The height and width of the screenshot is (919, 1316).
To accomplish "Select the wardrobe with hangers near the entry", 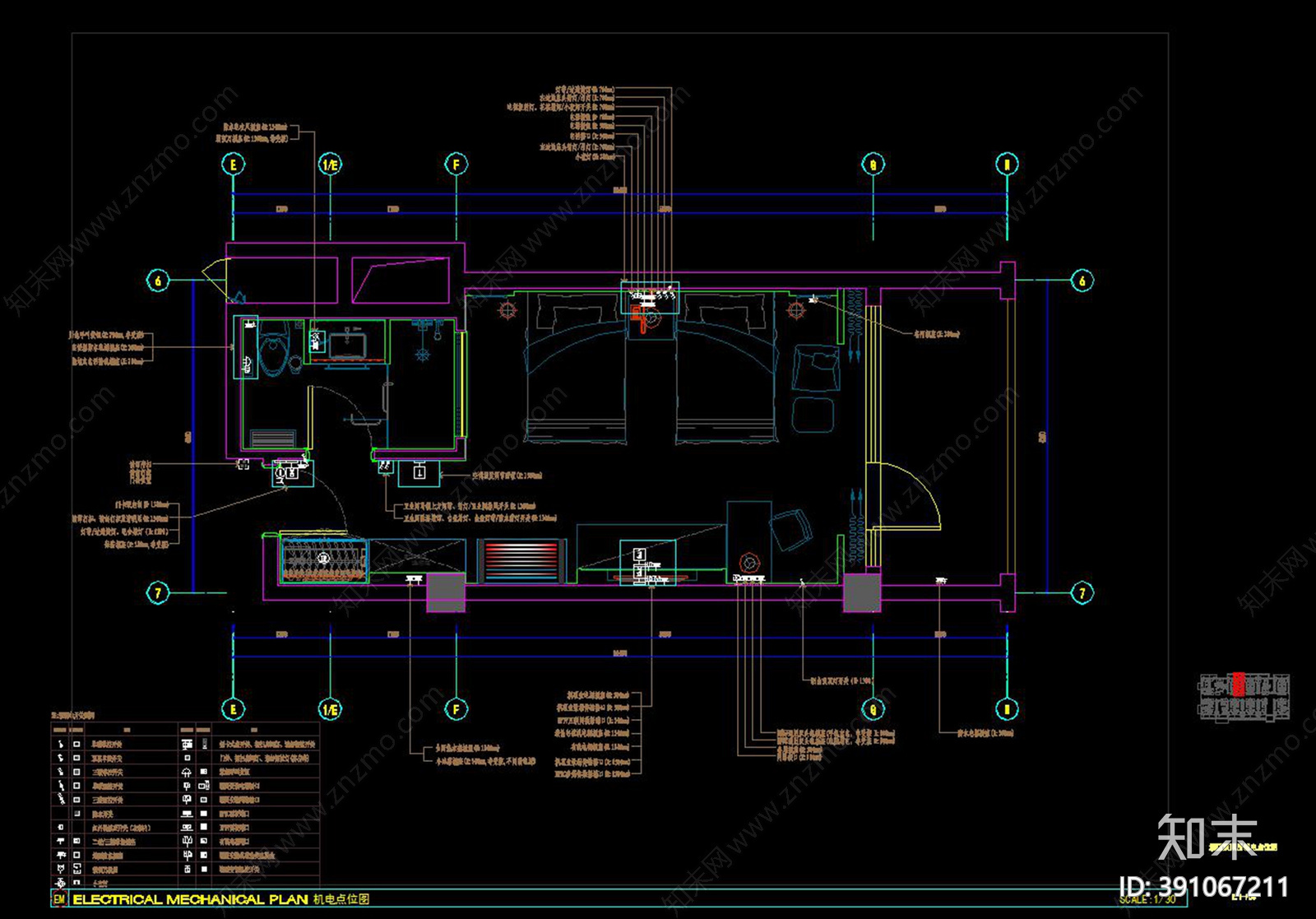I will [x=323, y=559].
